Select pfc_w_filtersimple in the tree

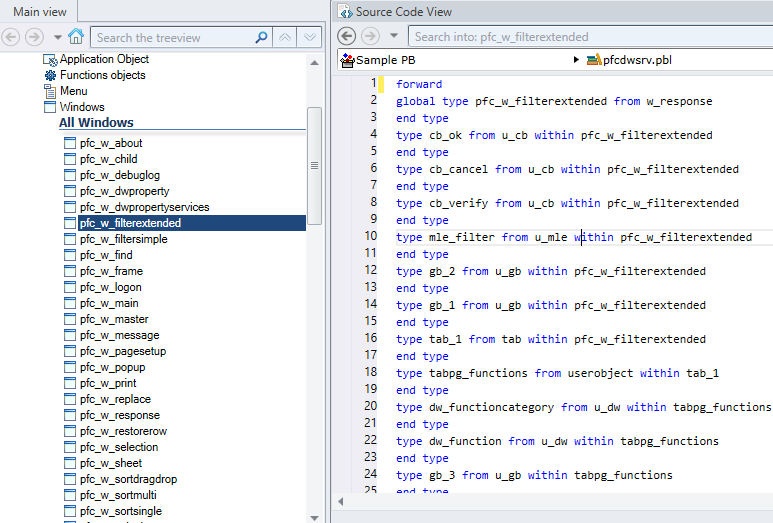coord(123,239)
